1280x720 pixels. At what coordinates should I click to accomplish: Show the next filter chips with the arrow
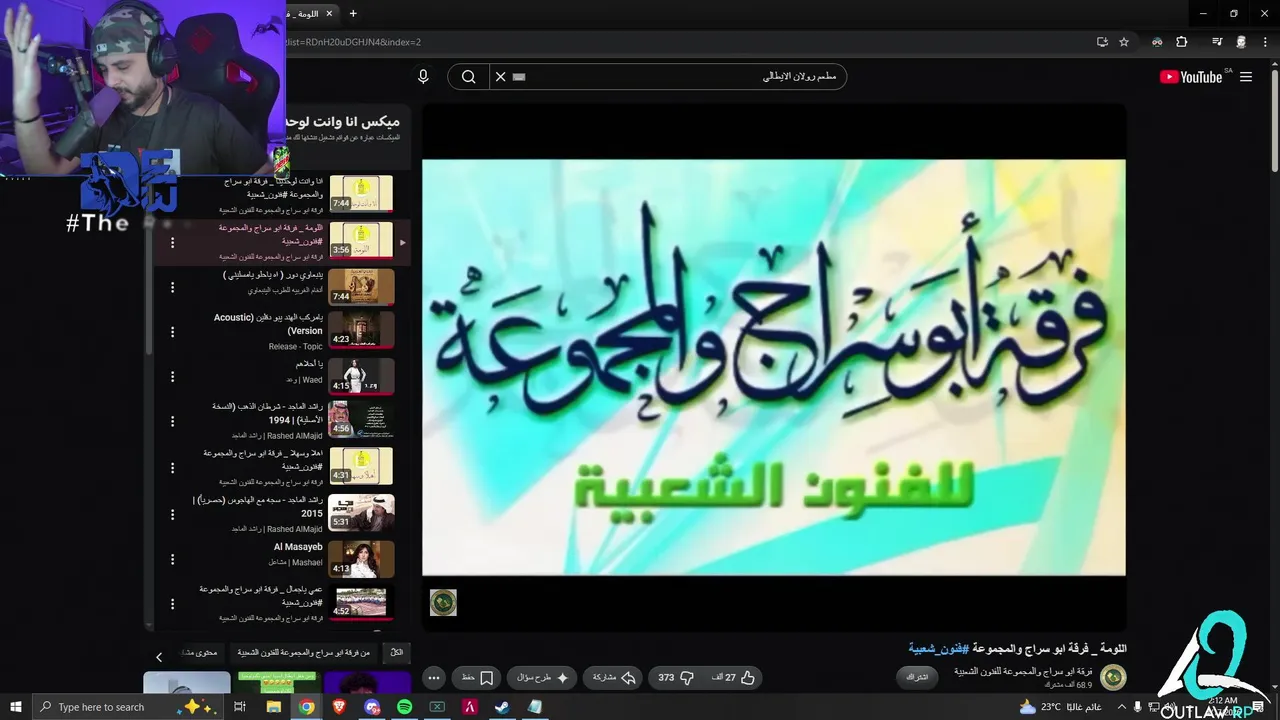tap(158, 657)
